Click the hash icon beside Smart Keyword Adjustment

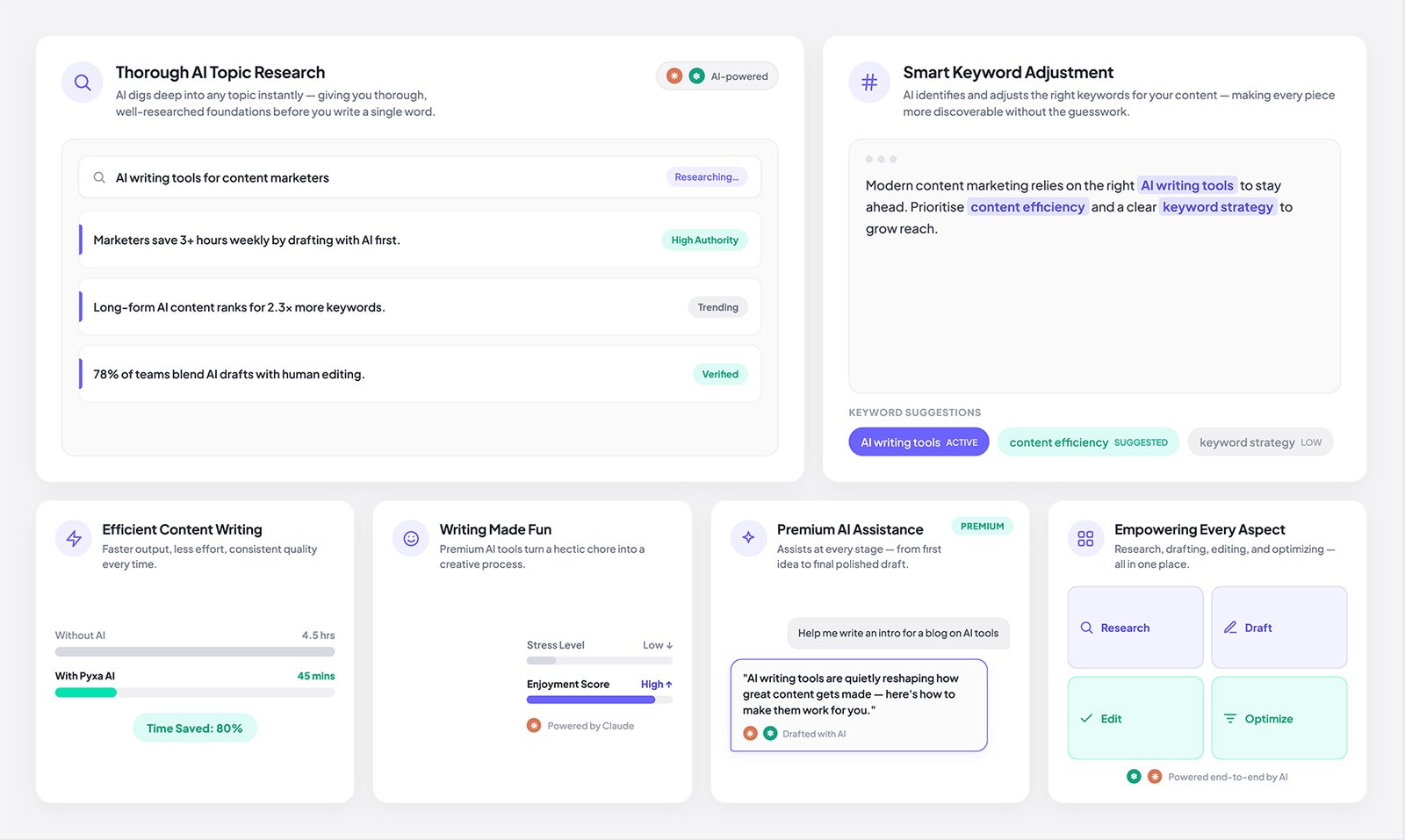point(869,83)
